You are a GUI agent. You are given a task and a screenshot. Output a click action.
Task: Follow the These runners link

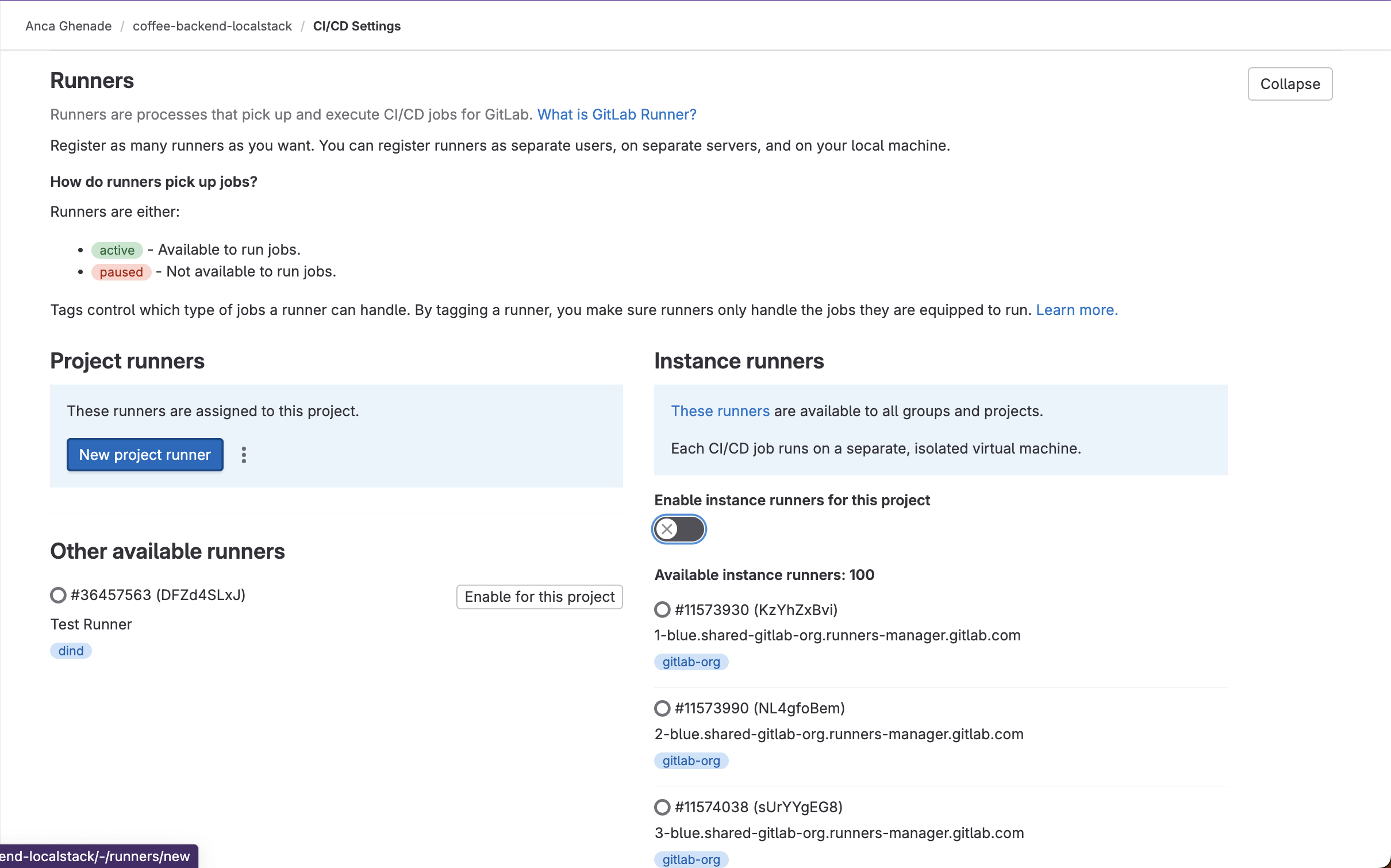click(x=720, y=411)
